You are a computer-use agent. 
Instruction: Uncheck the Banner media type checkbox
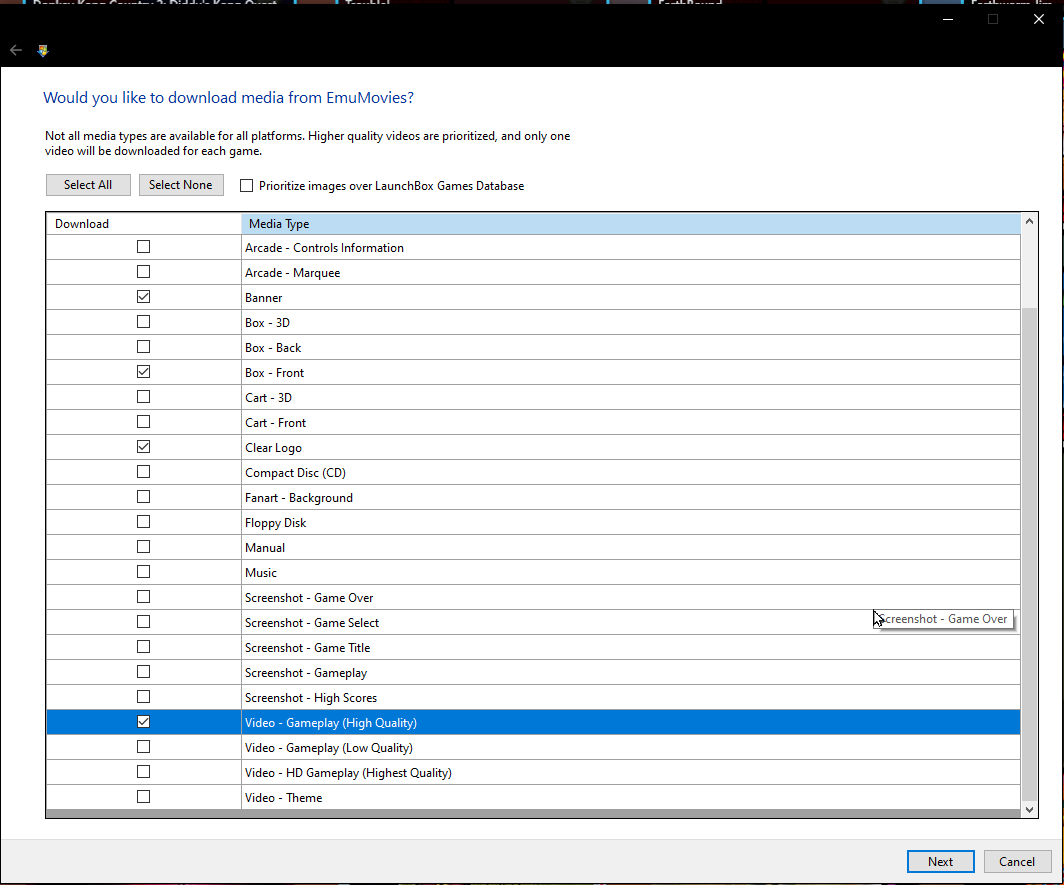pyautogui.click(x=143, y=297)
